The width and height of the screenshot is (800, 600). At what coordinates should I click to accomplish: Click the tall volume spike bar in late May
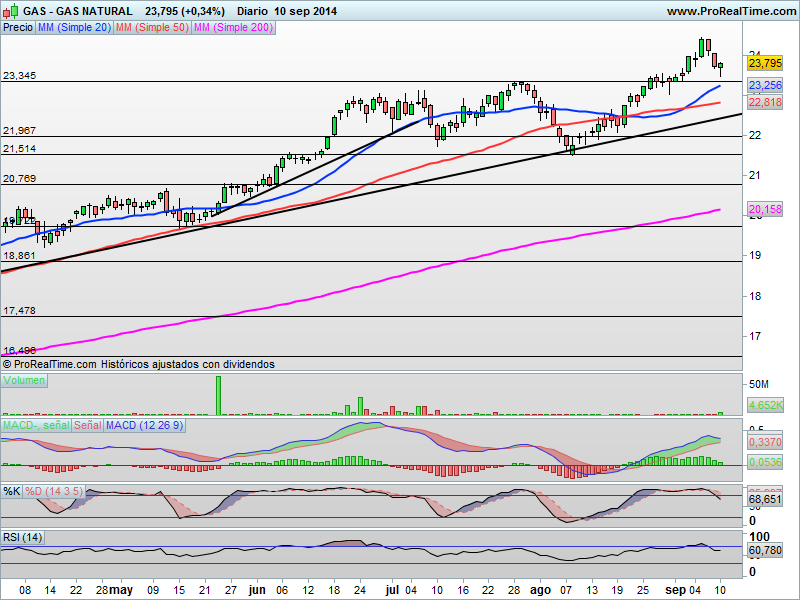click(x=218, y=395)
